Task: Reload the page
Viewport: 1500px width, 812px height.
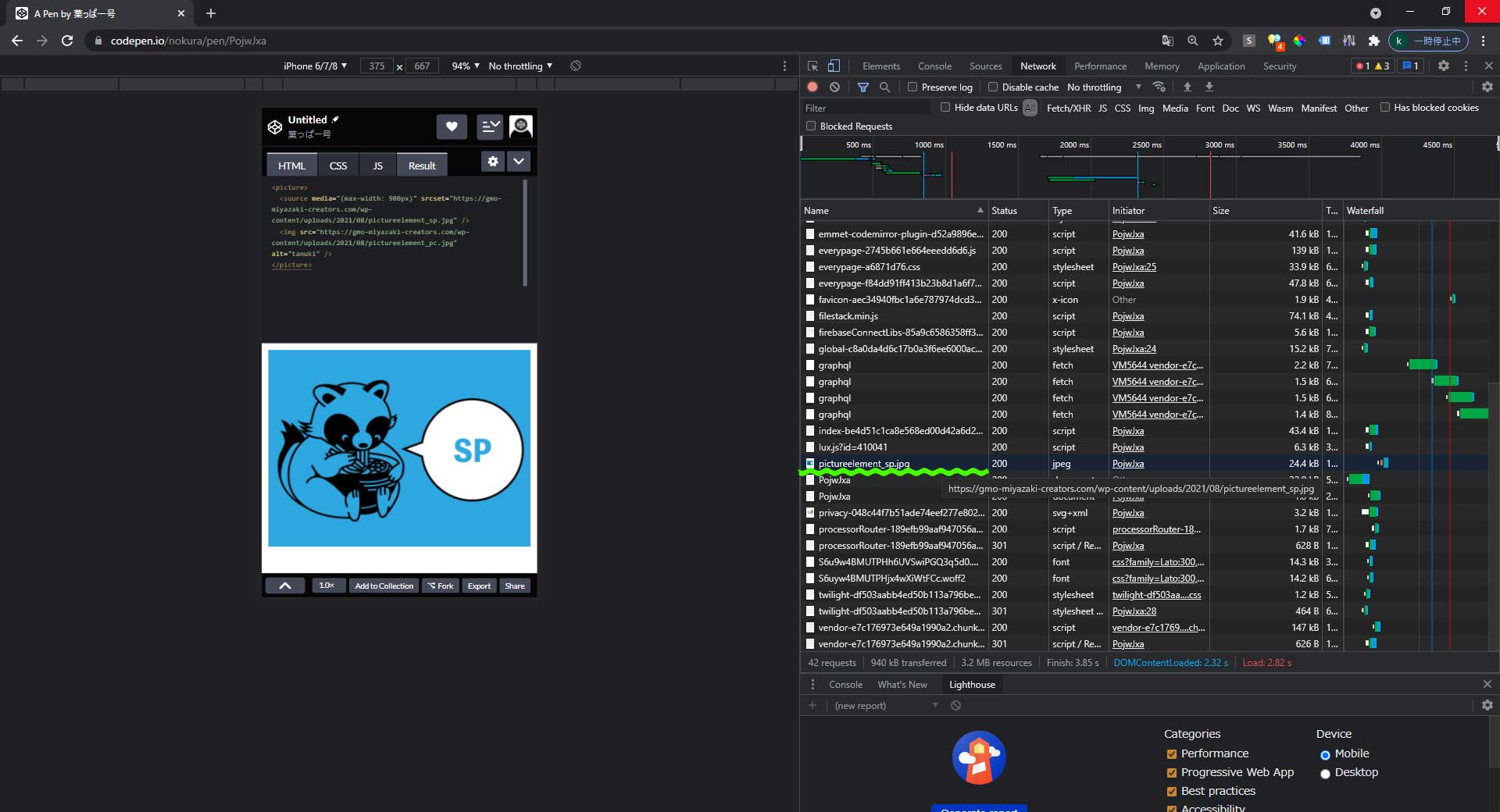Action: (67, 41)
